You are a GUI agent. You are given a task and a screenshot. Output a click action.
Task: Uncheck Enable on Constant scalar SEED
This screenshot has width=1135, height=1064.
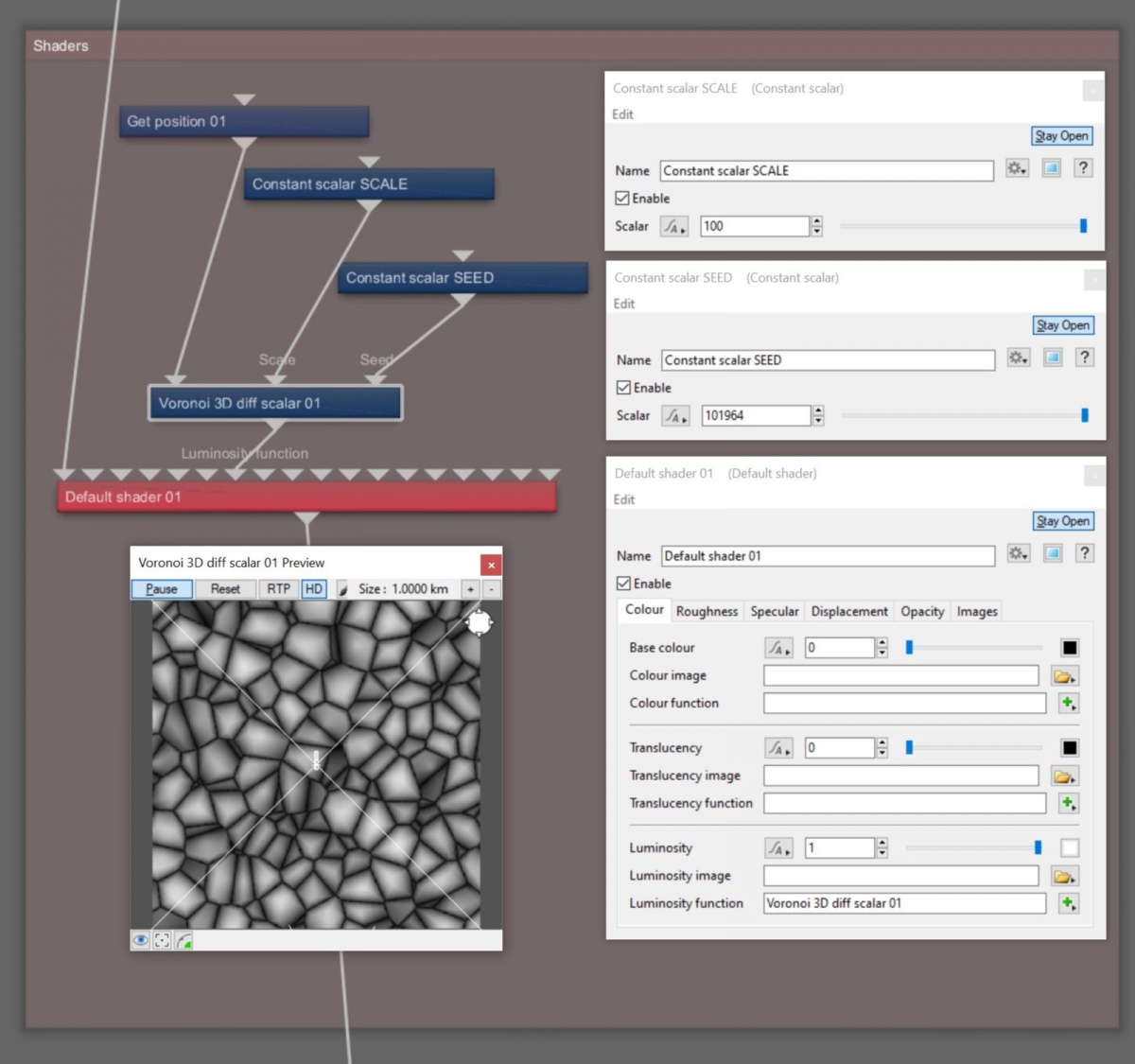pyautogui.click(x=623, y=388)
